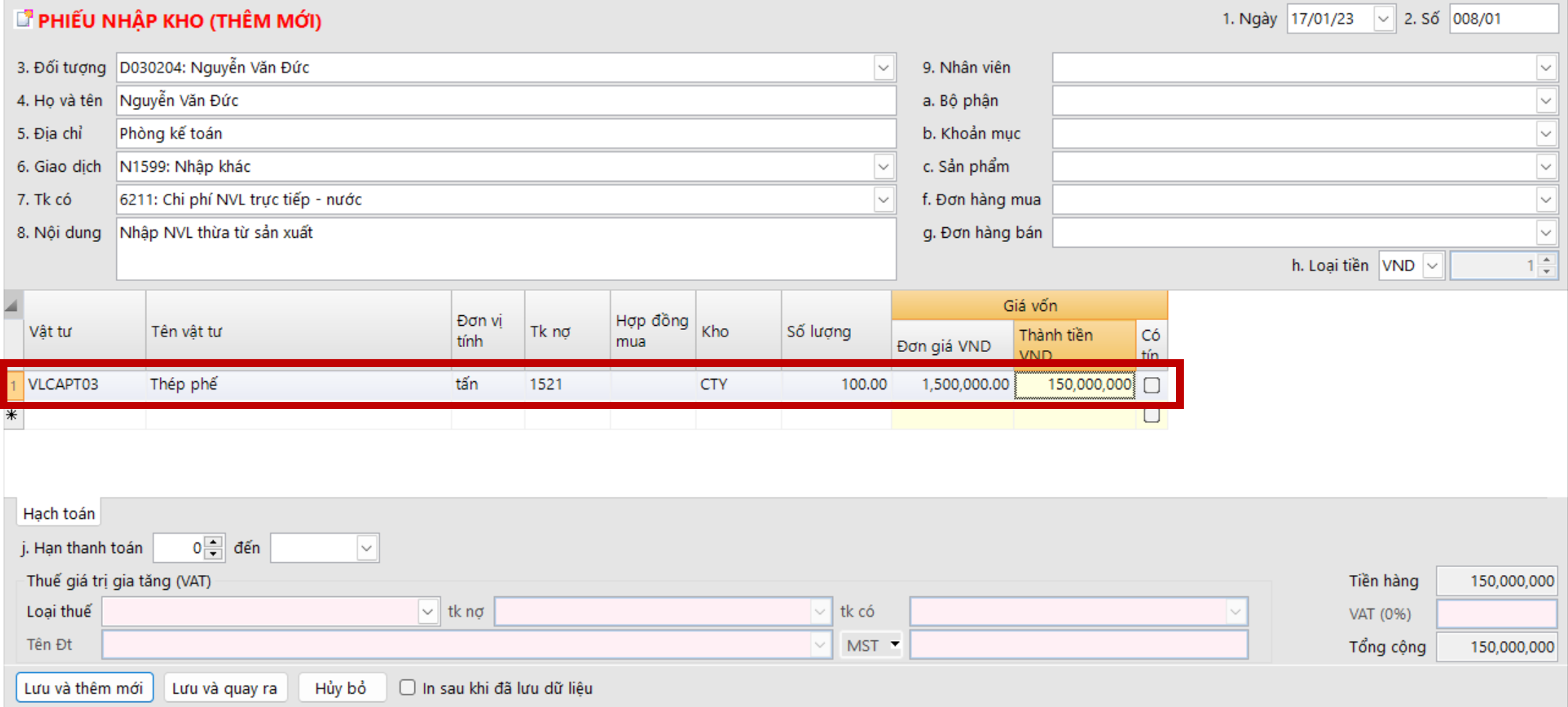Enable In sau khi đã lưu dữ liệu

(407, 687)
